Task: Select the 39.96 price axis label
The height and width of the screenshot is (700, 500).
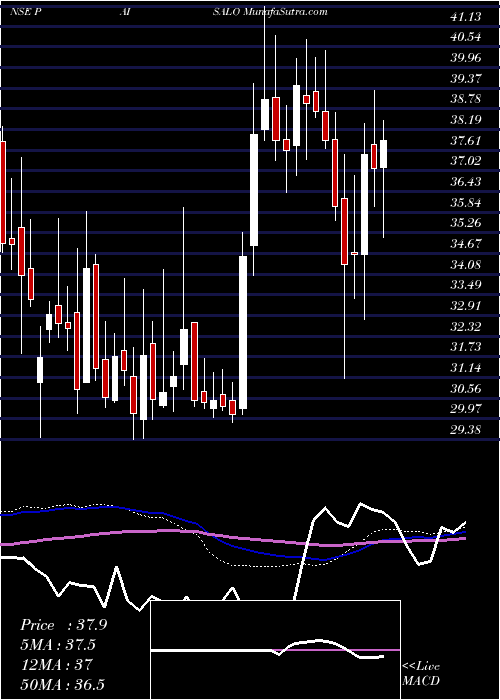Action: 466,58
